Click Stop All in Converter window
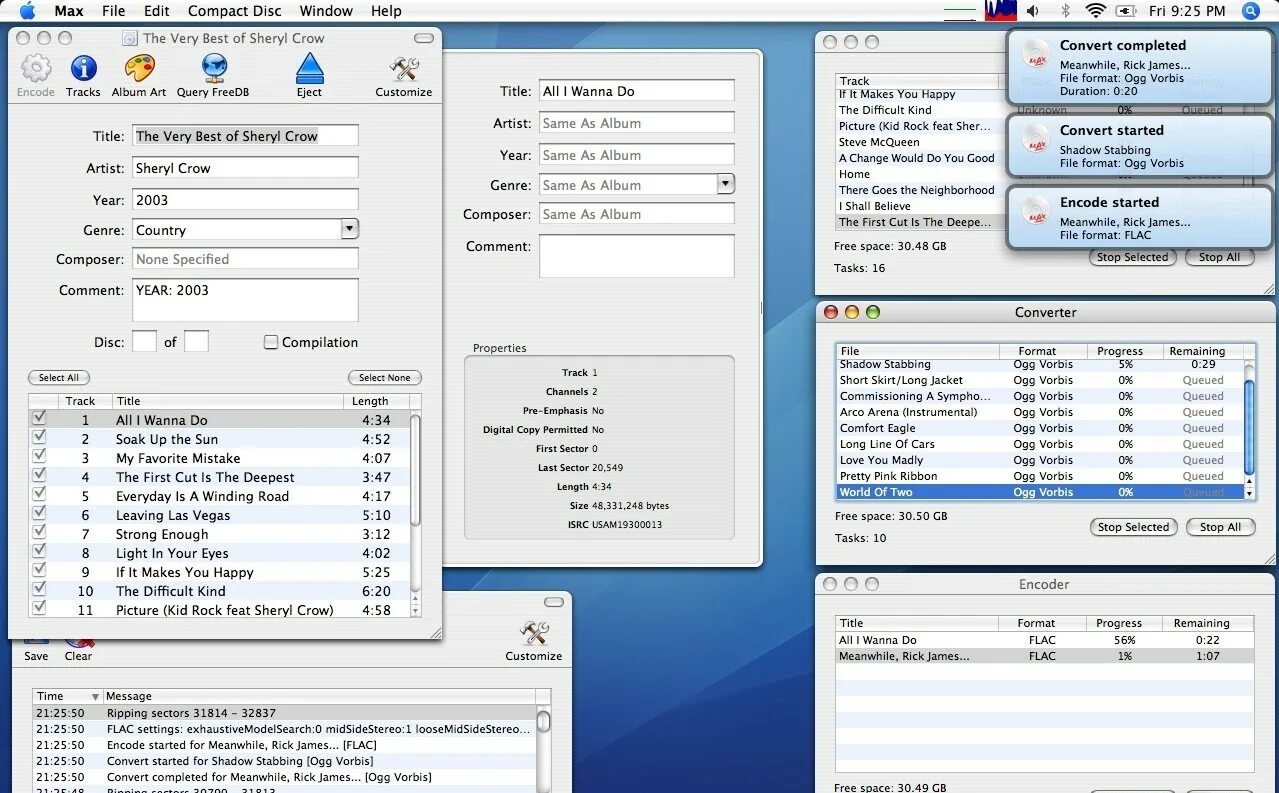 [x=1220, y=527]
